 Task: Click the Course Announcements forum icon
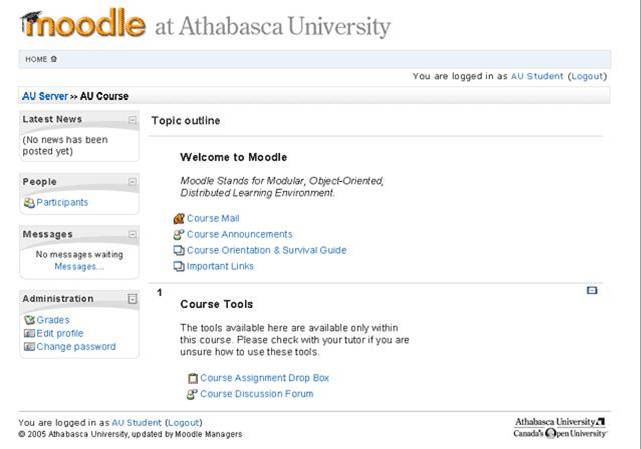coord(179,235)
